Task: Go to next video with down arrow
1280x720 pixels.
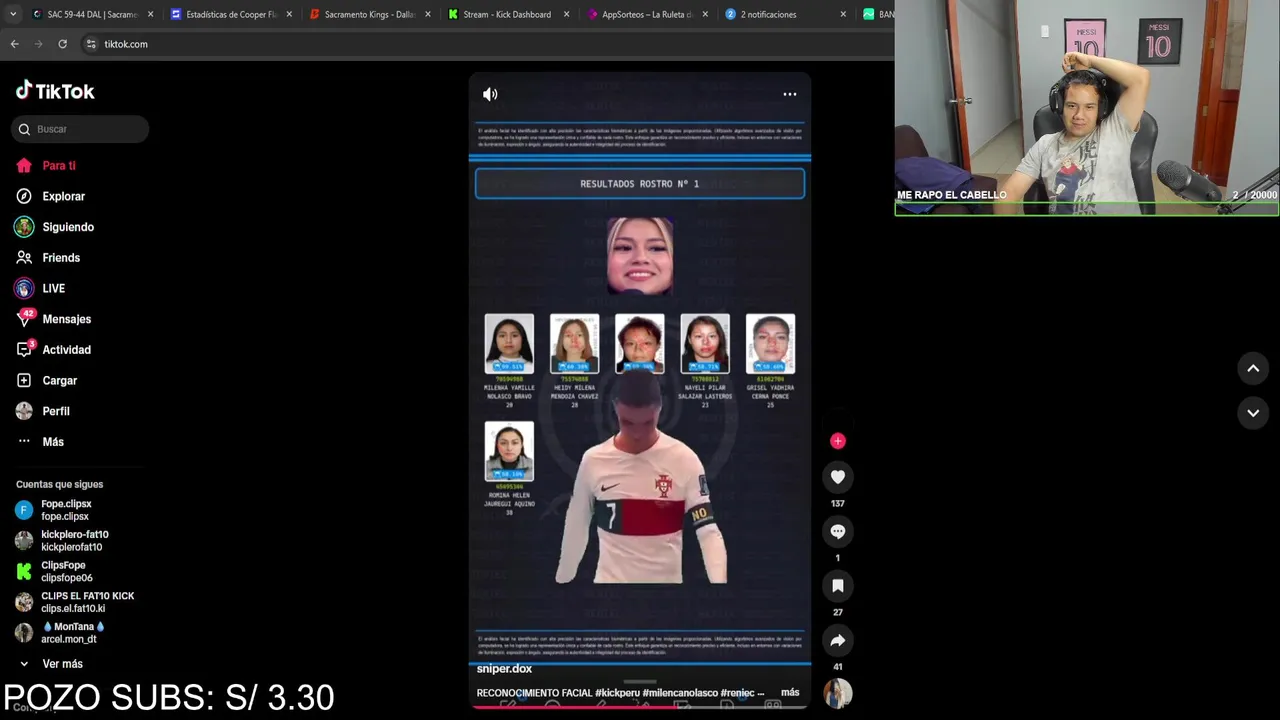Action: pyautogui.click(x=1253, y=413)
